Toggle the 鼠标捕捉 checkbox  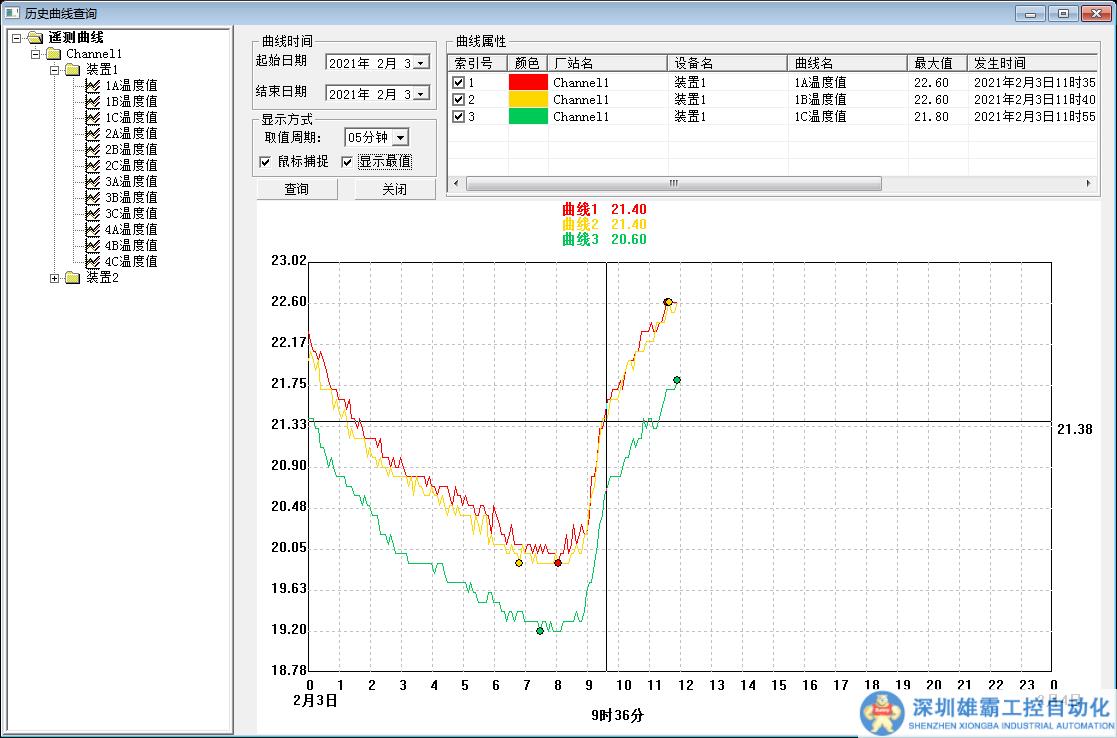click(x=265, y=162)
